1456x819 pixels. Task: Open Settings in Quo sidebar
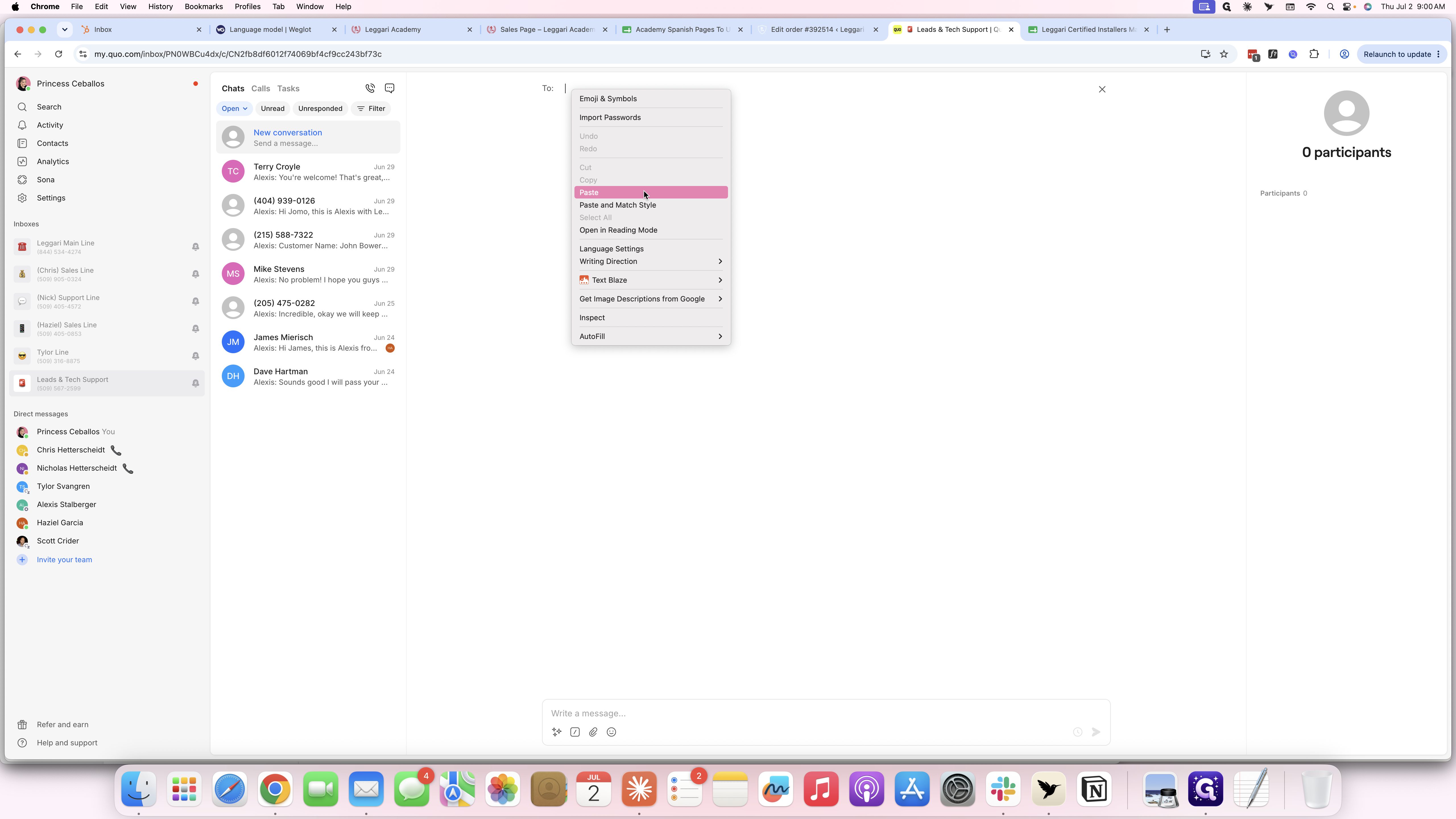tap(107, 198)
